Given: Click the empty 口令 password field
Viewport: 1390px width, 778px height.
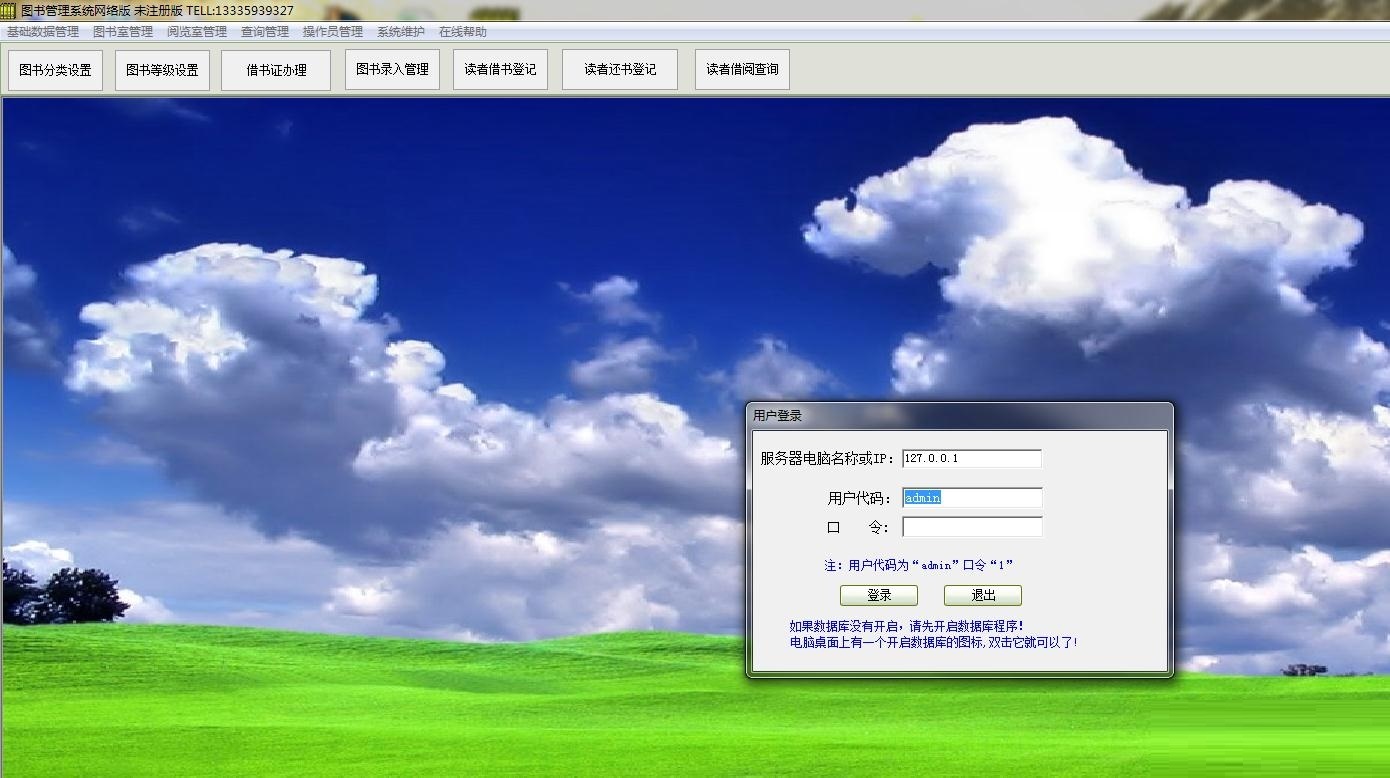Looking at the screenshot, I should coord(972,527).
